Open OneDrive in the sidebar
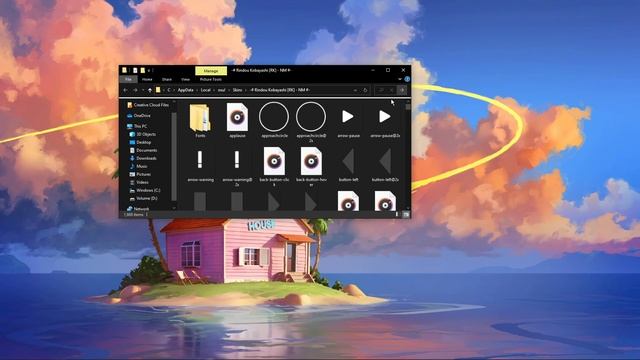 (x=138, y=116)
